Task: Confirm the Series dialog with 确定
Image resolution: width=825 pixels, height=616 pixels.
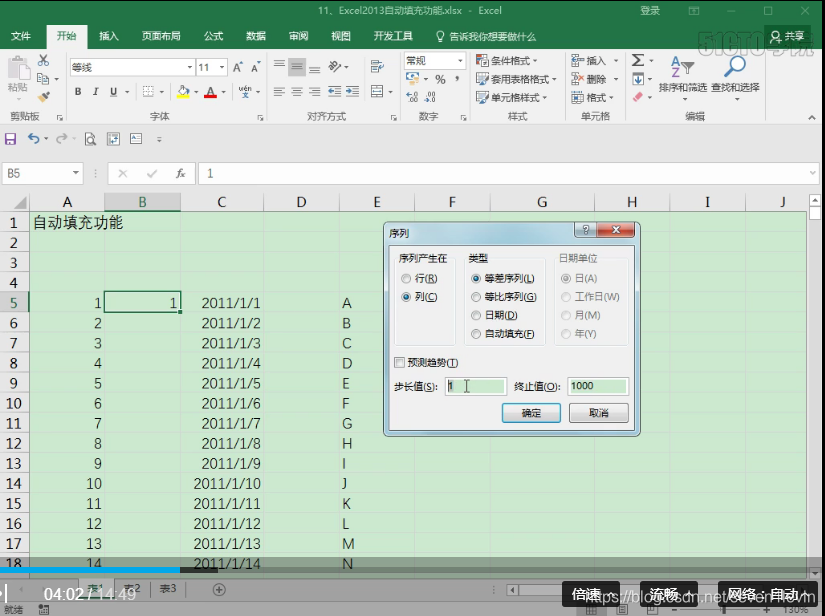Action: 531,413
